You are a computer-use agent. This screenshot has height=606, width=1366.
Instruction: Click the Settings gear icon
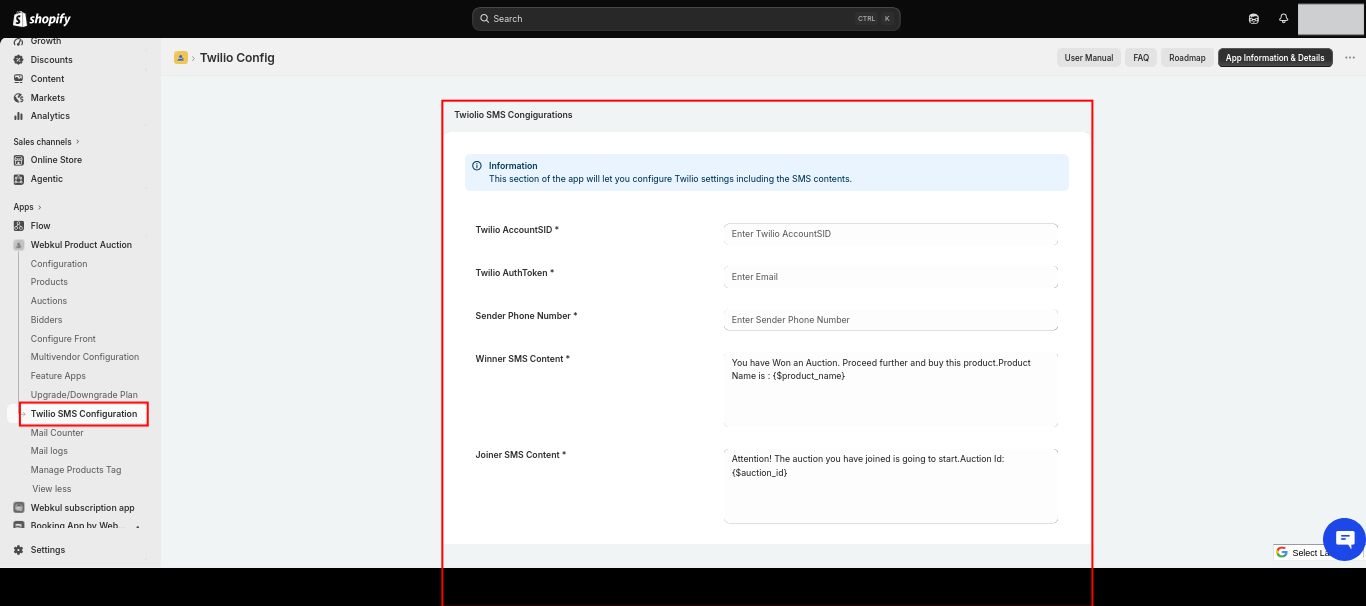[x=19, y=550]
